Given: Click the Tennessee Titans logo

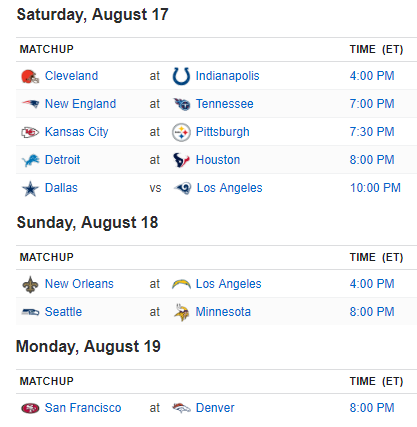Looking at the screenshot, I should coord(182,104).
